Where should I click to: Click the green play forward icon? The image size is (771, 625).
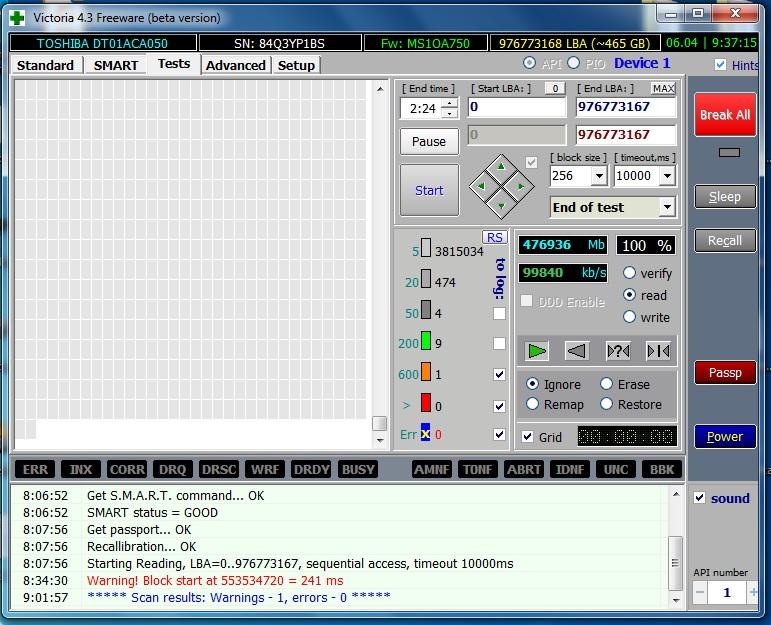536,351
